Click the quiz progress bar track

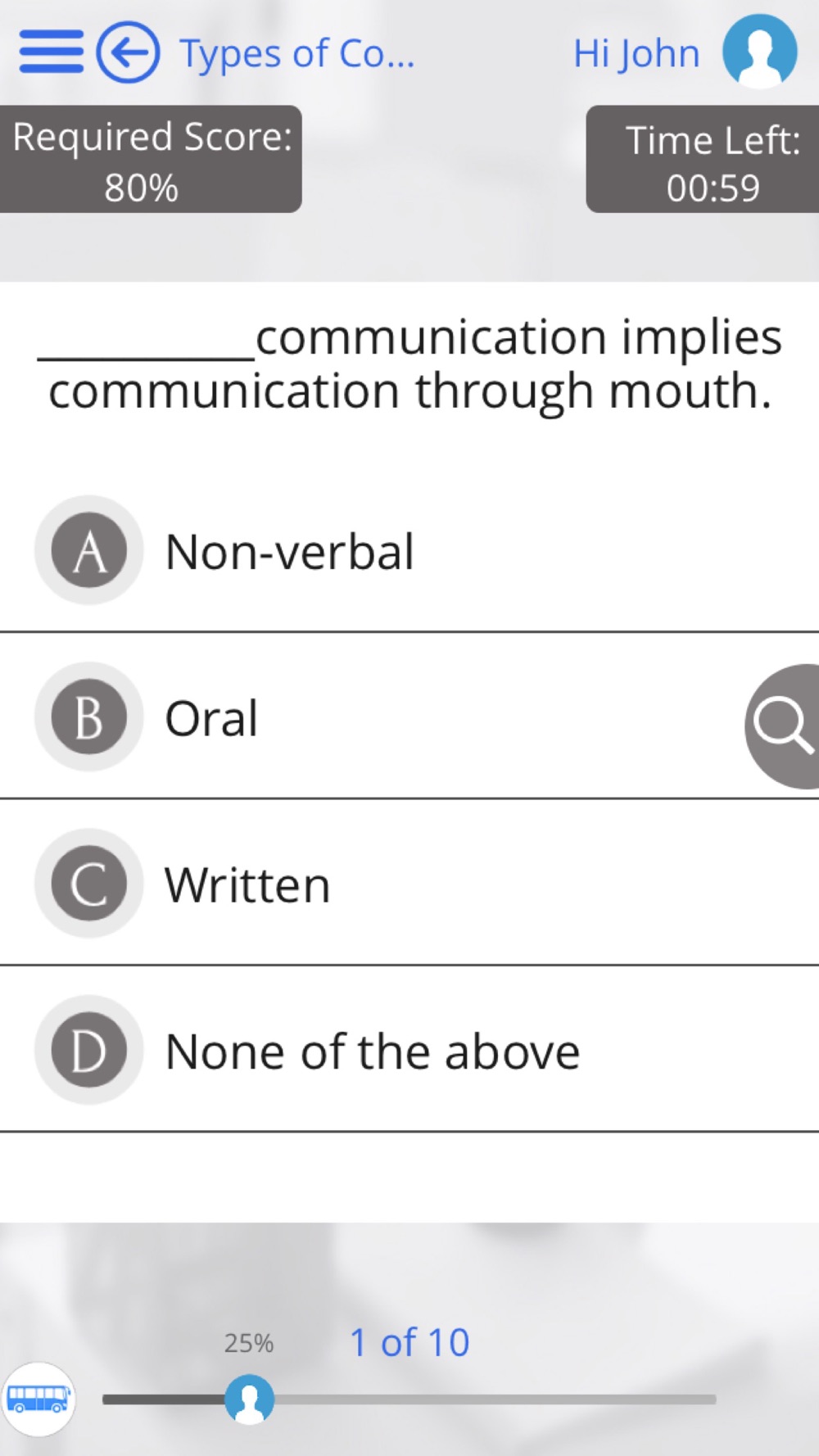pos(409,1399)
